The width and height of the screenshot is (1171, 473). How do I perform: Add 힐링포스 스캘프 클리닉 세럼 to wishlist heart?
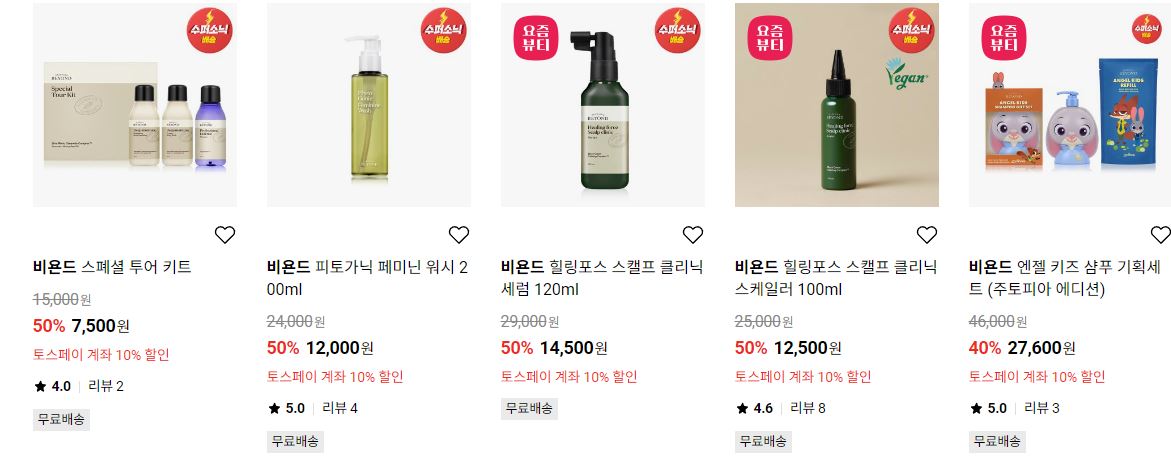tap(693, 235)
